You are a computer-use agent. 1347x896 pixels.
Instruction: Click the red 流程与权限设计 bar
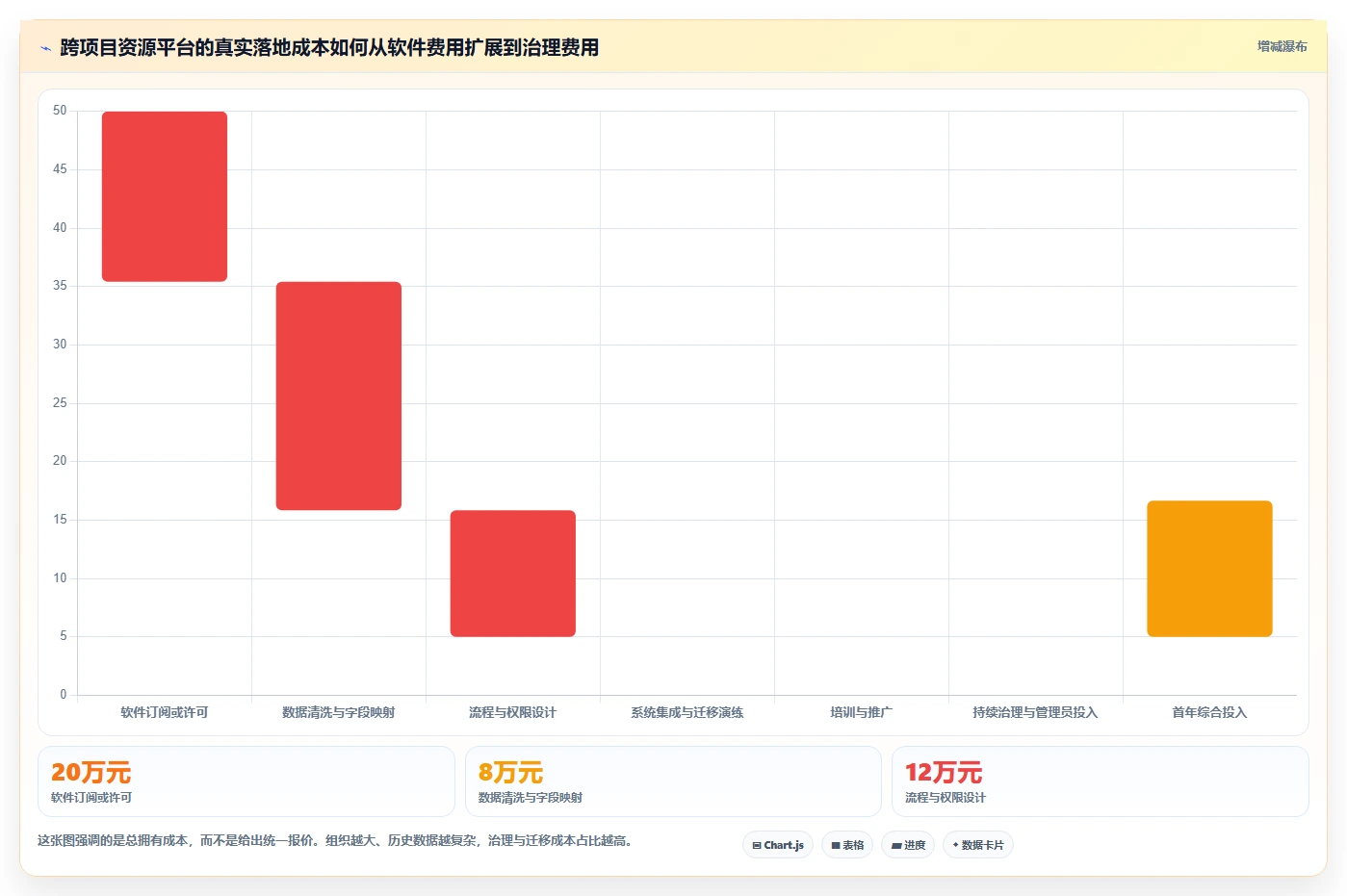(513, 574)
